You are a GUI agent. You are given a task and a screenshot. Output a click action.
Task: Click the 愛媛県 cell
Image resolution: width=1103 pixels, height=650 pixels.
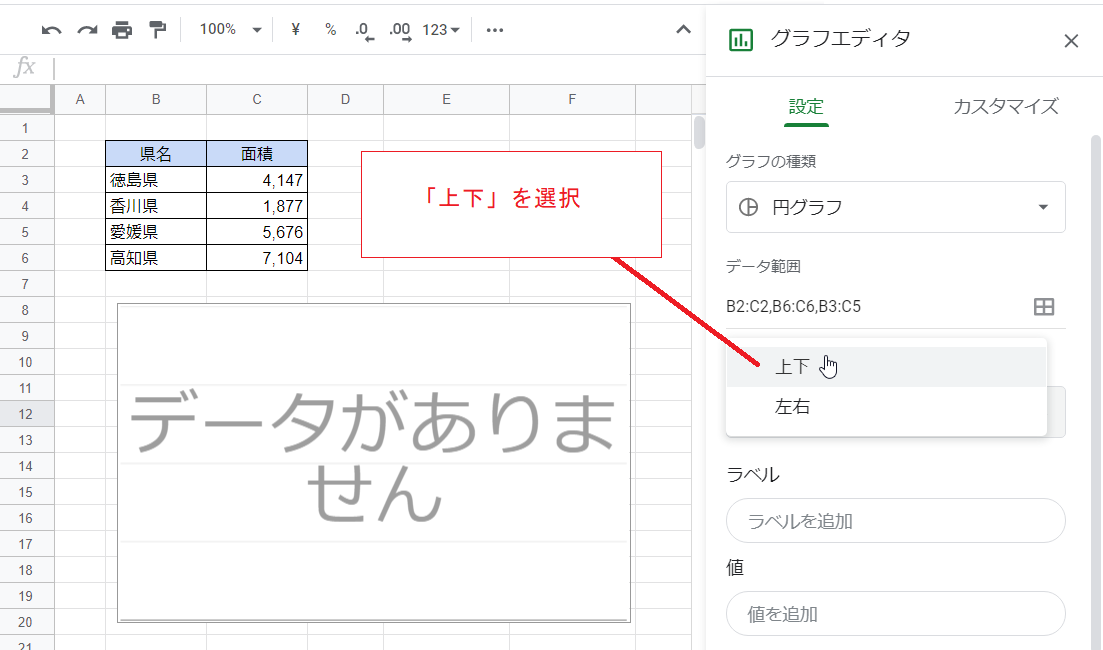coord(156,232)
